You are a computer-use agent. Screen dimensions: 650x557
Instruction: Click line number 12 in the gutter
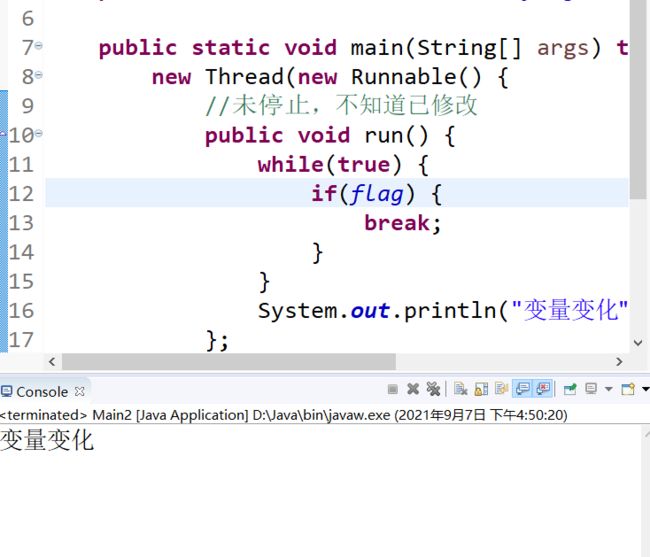(21, 194)
